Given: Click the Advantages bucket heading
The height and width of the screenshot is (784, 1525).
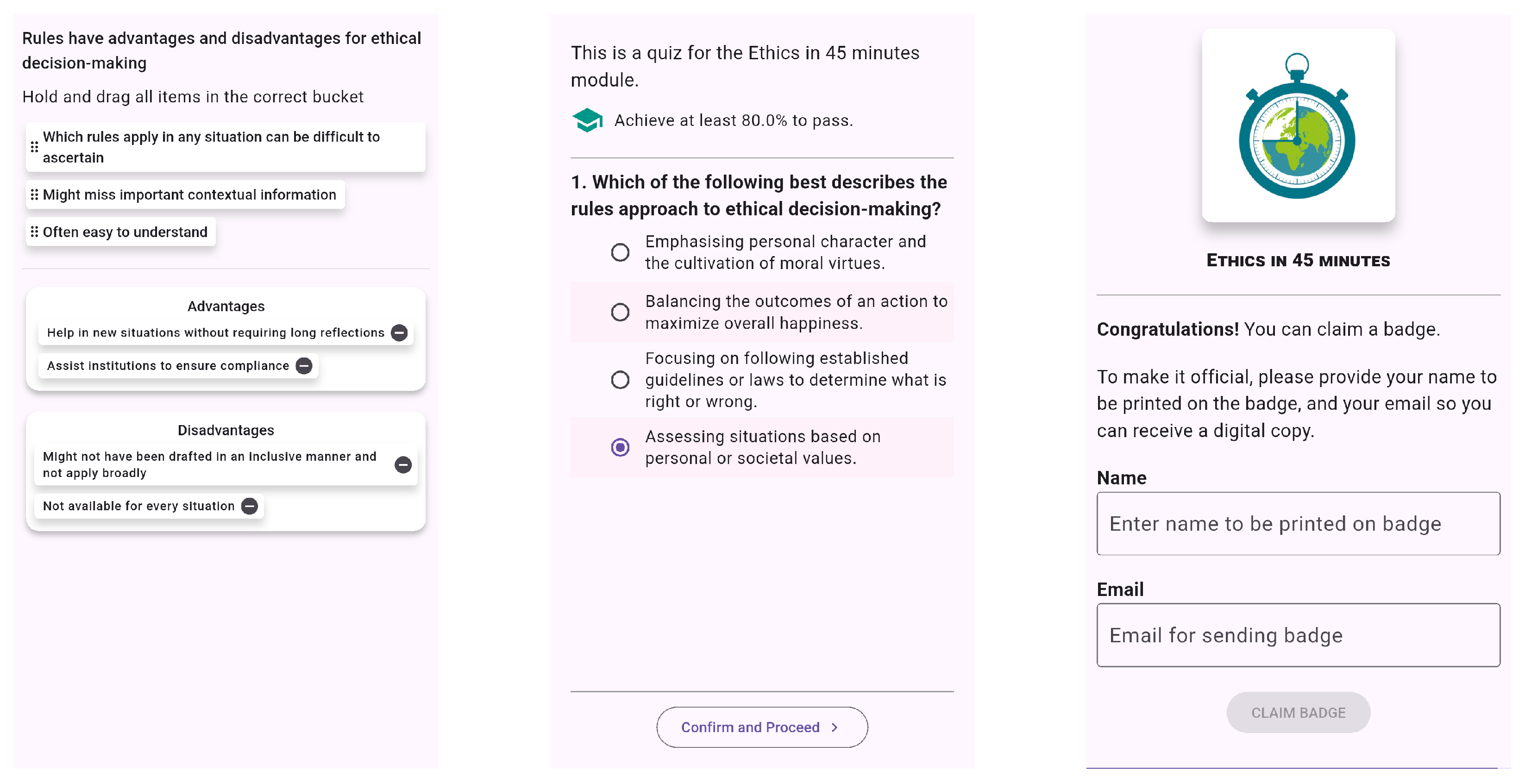Looking at the screenshot, I should [x=226, y=306].
